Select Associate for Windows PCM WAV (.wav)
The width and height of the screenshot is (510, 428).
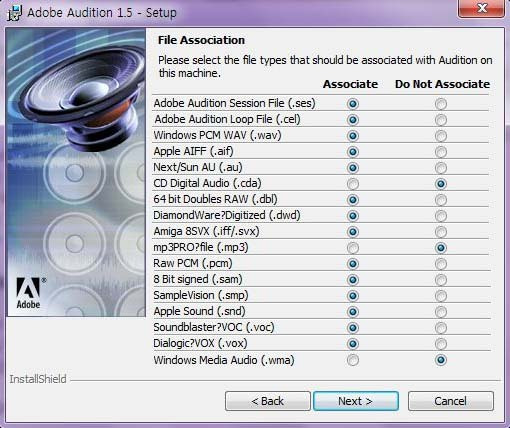point(353,136)
